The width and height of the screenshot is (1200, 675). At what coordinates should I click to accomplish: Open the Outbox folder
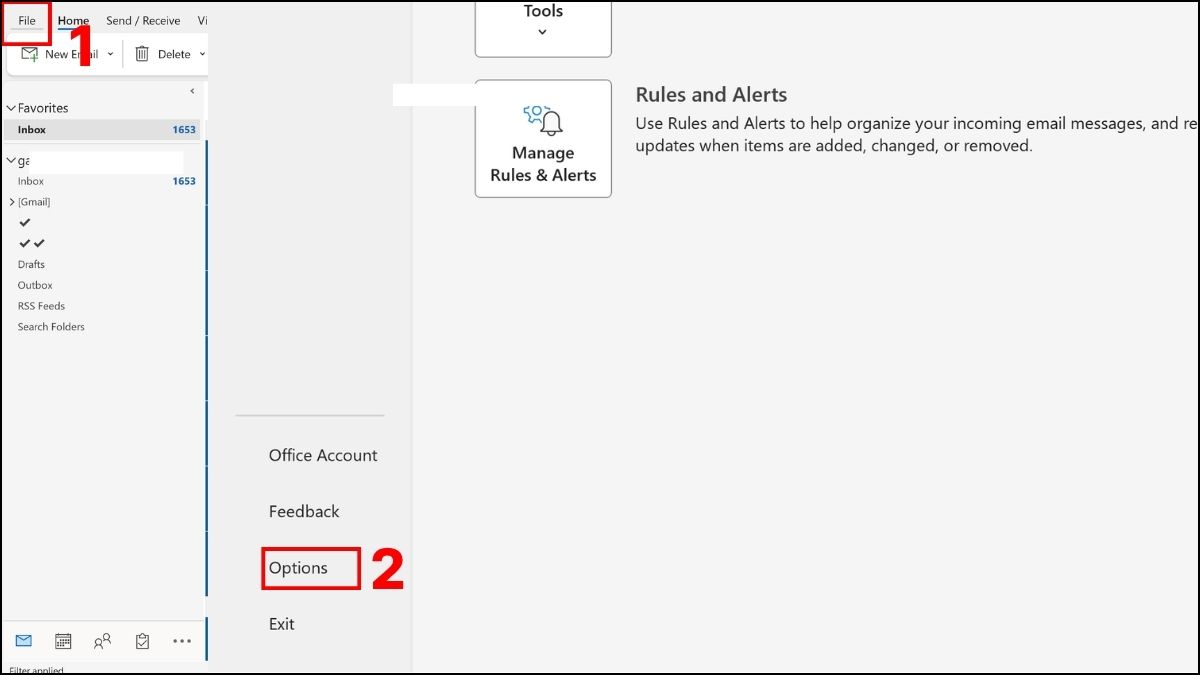(35, 285)
